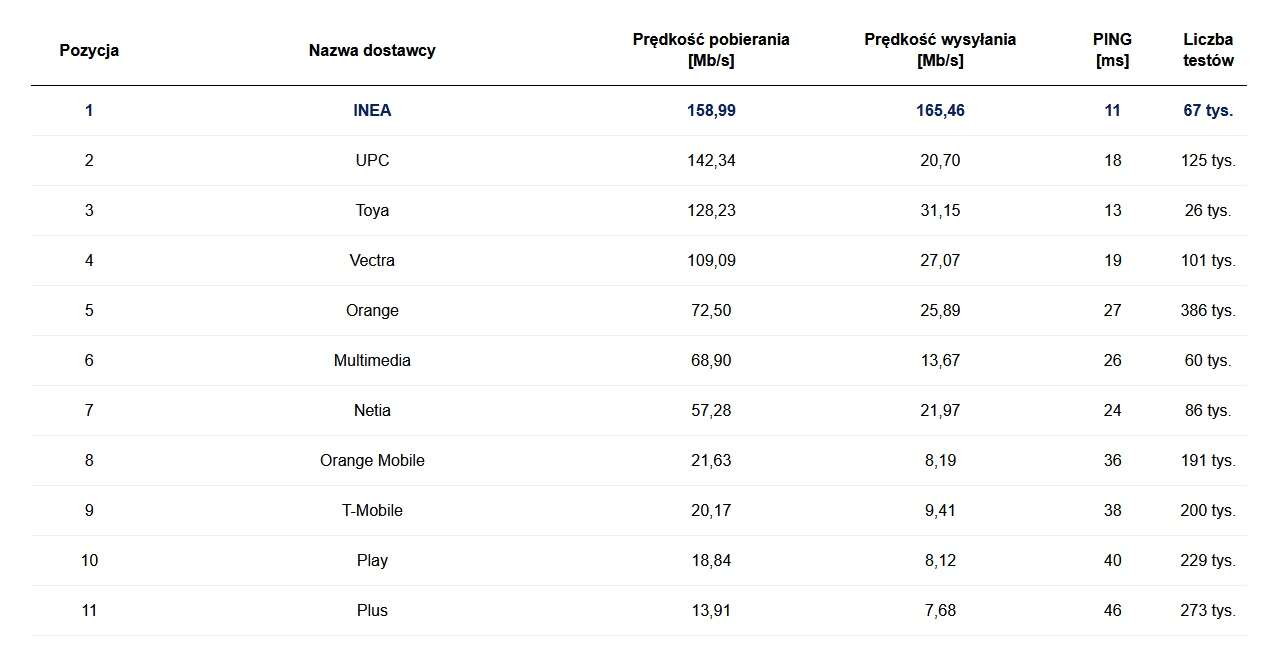Select the Netia provider name

click(x=372, y=411)
